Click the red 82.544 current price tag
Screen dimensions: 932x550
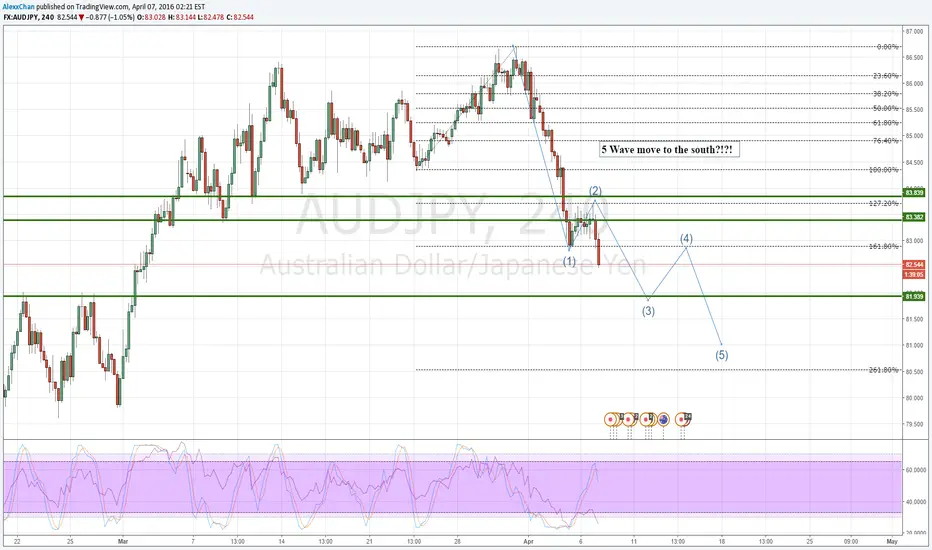click(914, 265)
